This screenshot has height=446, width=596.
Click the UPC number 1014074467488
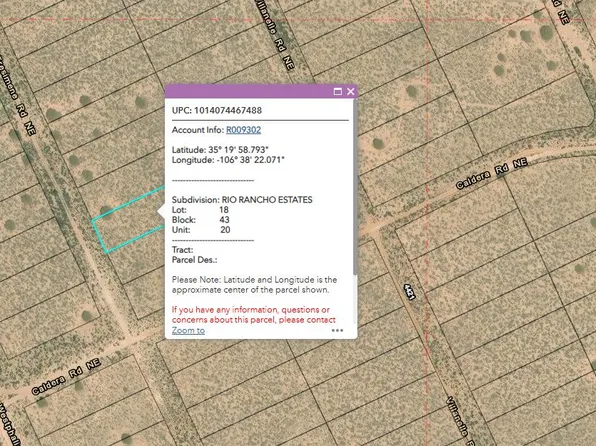click(228, 111)
